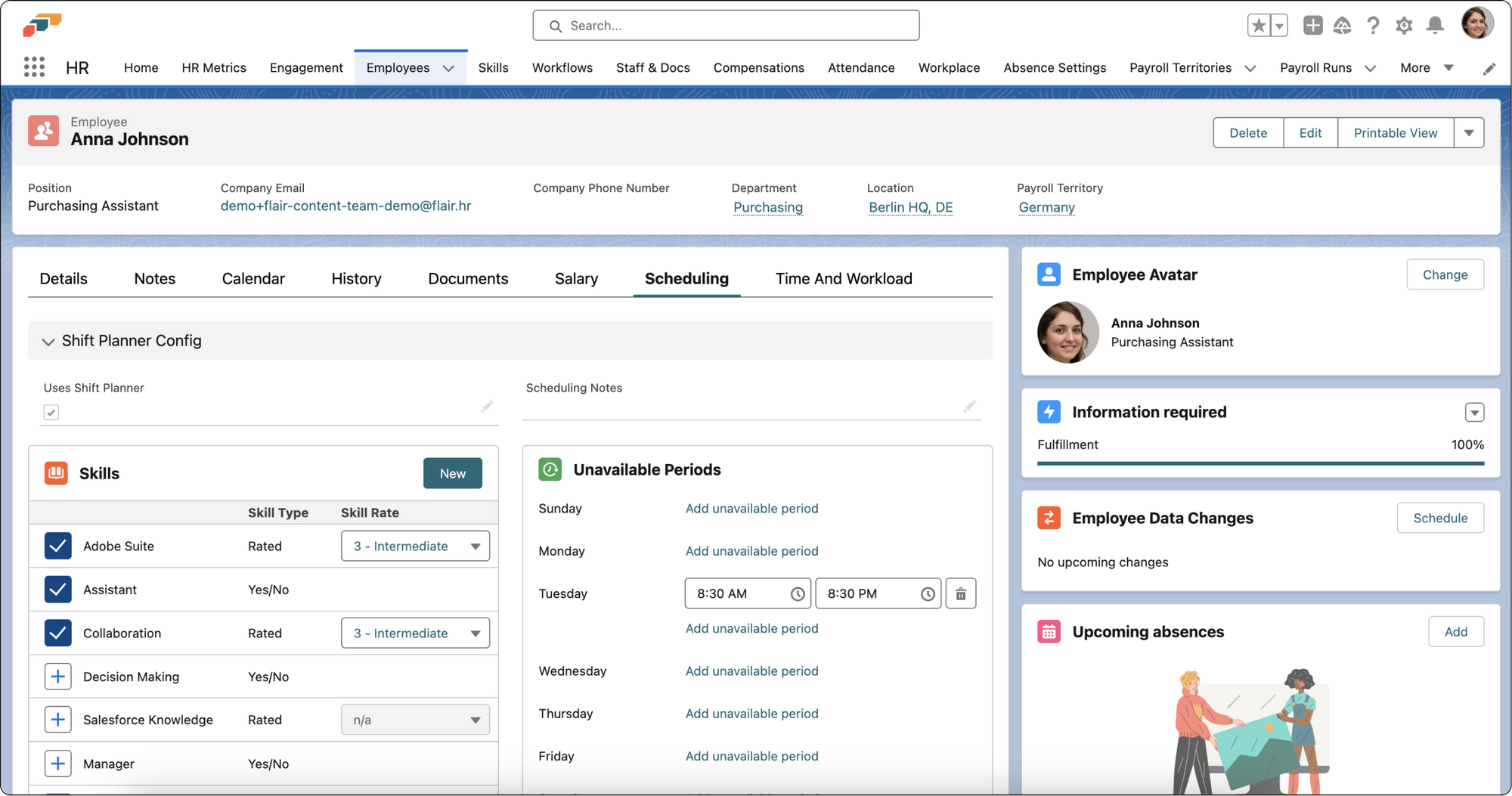Expand the Information required dropdown arrow
Viewport: 1512px width, 796px height.
click(x=1473, y=413)
